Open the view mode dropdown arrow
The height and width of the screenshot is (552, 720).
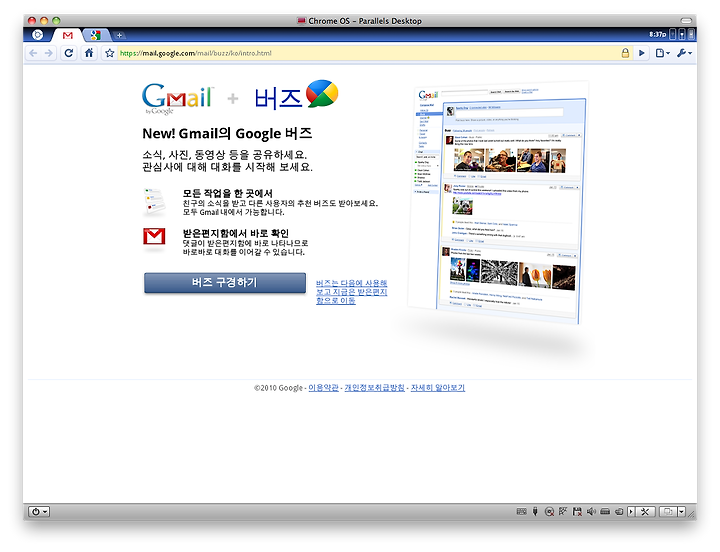(x=682, y=512)
